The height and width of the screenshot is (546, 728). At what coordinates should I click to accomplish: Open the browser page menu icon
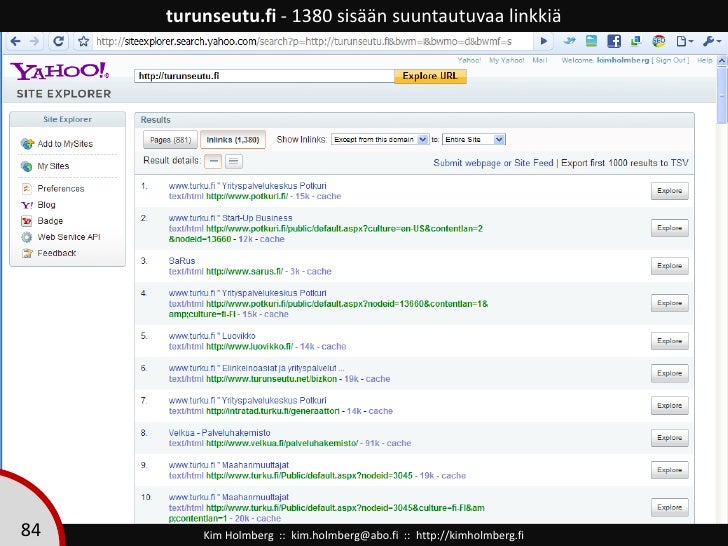(x=684, y=41)
